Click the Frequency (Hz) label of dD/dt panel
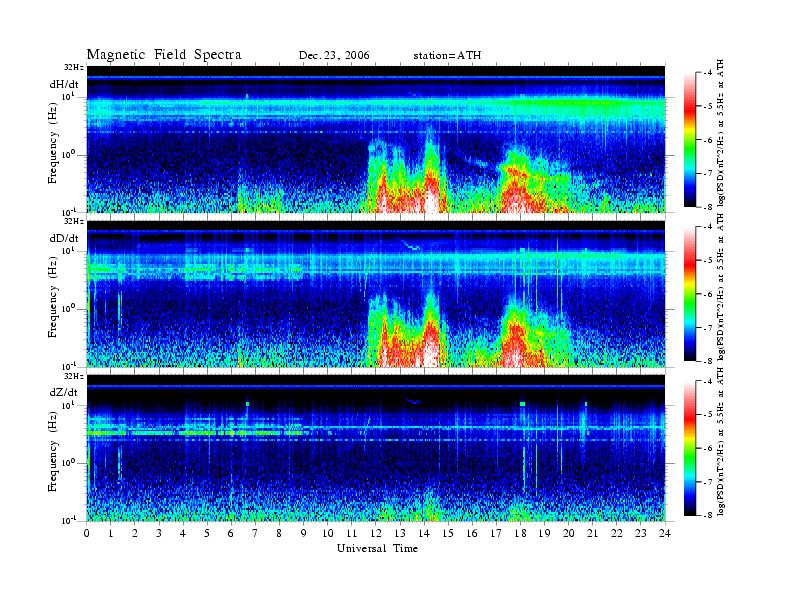The height and width of the screenshot is (612, 792). tap(53, 299)
